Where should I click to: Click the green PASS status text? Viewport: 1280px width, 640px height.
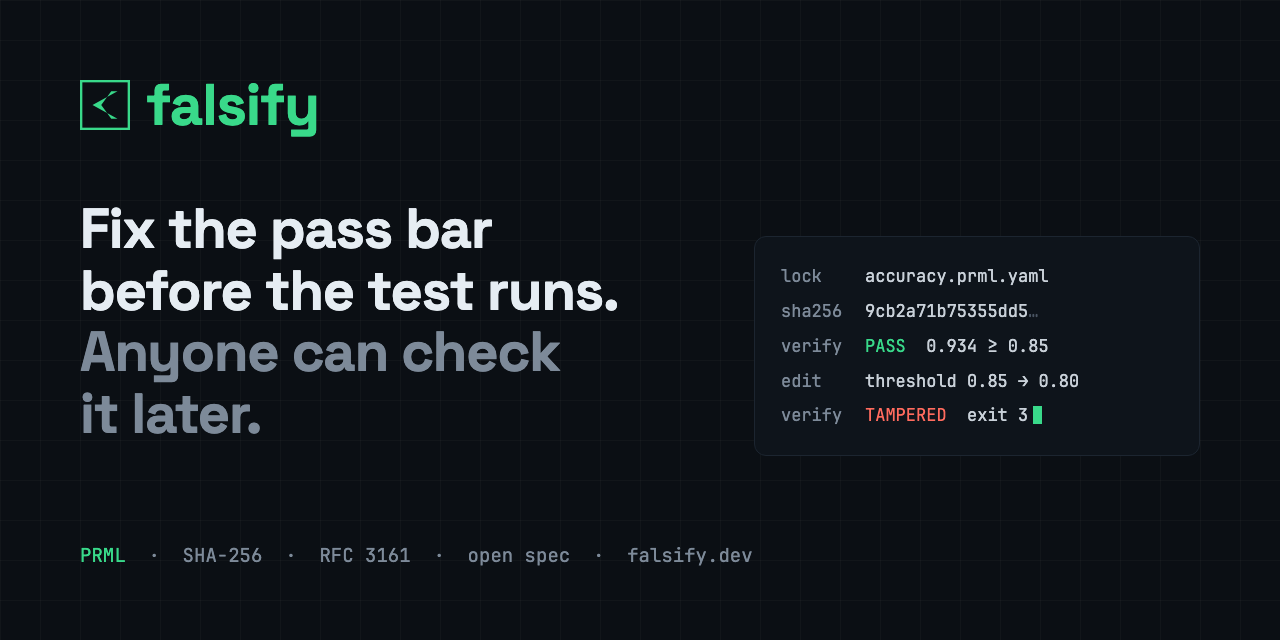(885, 346)
